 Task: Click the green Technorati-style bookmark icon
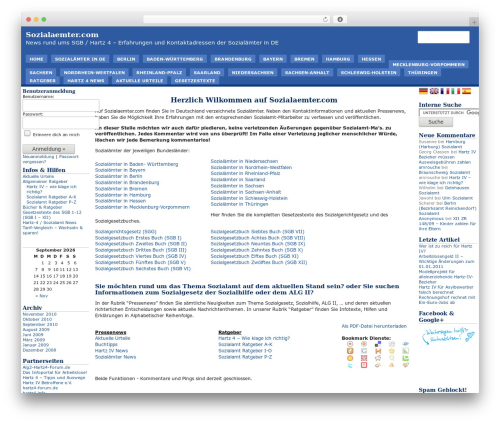[x=406, y=358]
